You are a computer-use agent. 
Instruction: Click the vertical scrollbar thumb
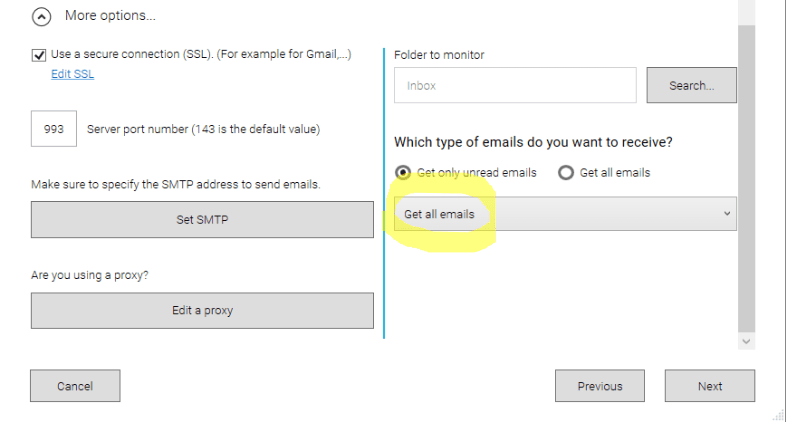click(746, 178)
